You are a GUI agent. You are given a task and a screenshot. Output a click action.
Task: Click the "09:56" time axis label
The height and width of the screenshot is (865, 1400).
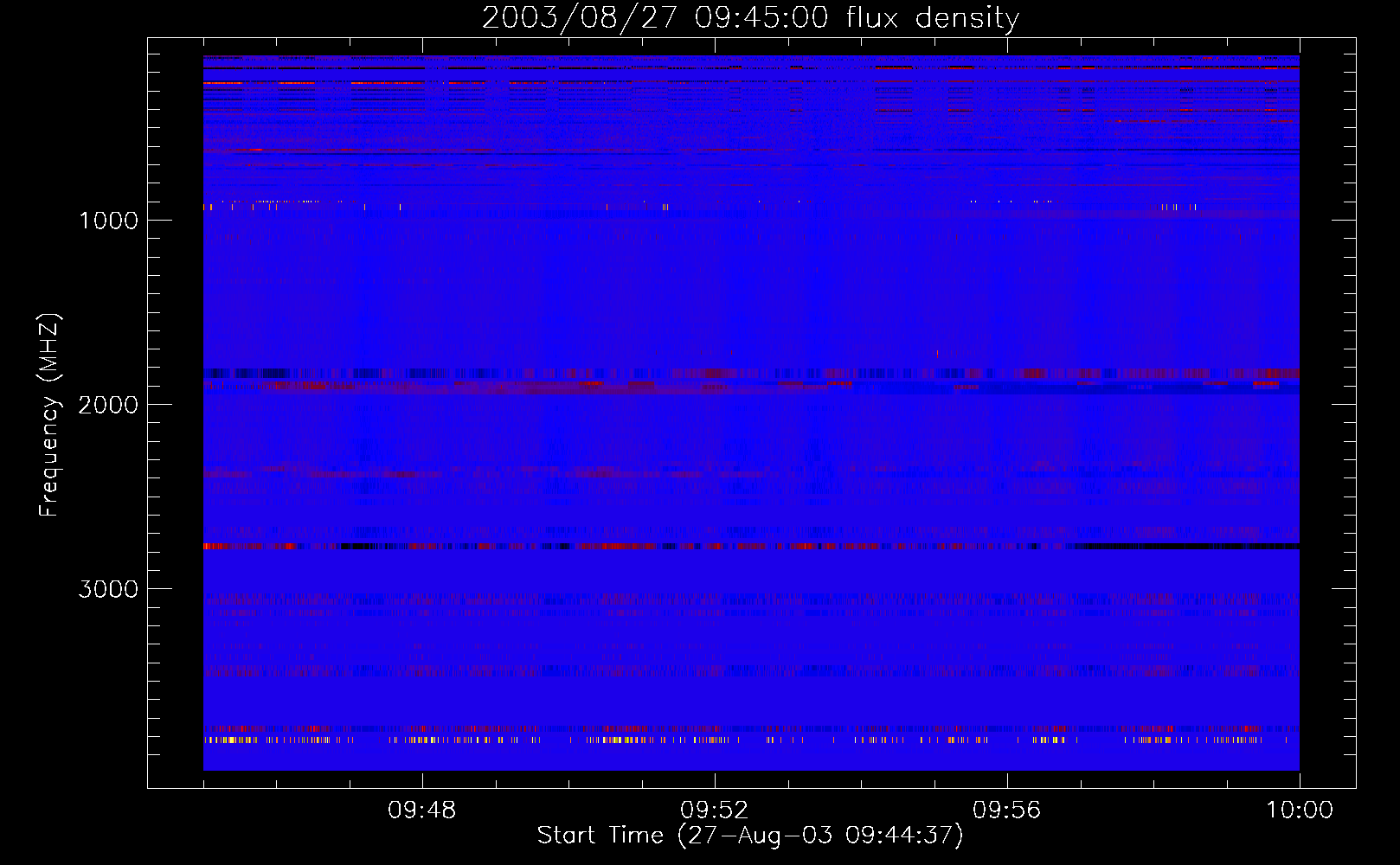coord(1007,811)
